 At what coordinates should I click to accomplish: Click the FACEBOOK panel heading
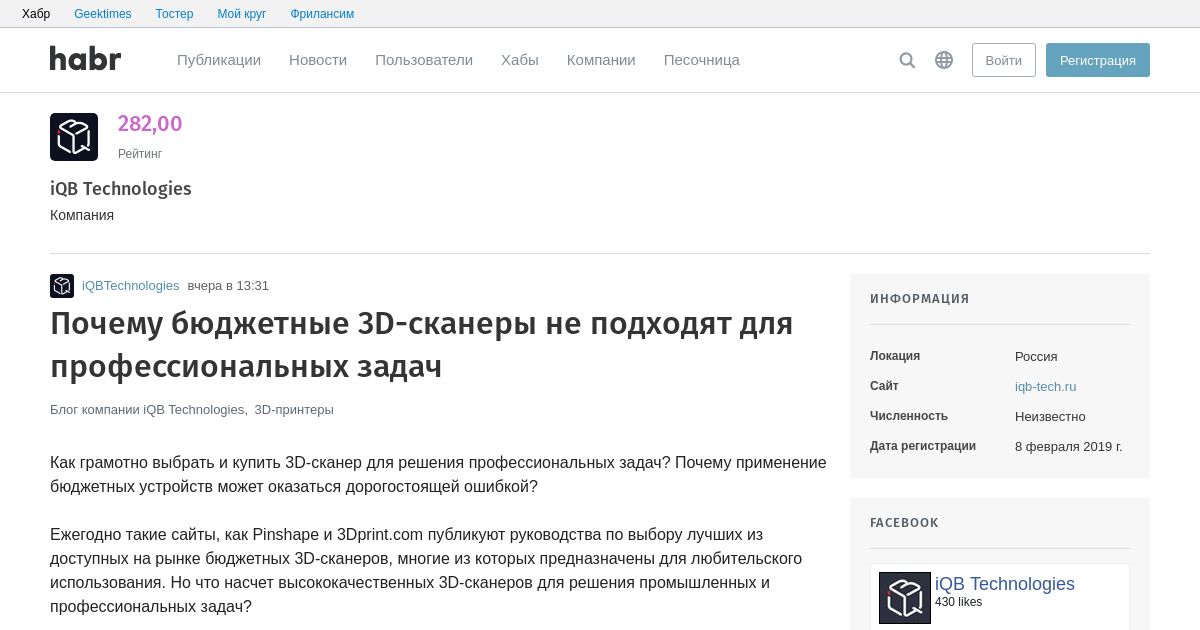pyautogui.click(x=905, y=523)
